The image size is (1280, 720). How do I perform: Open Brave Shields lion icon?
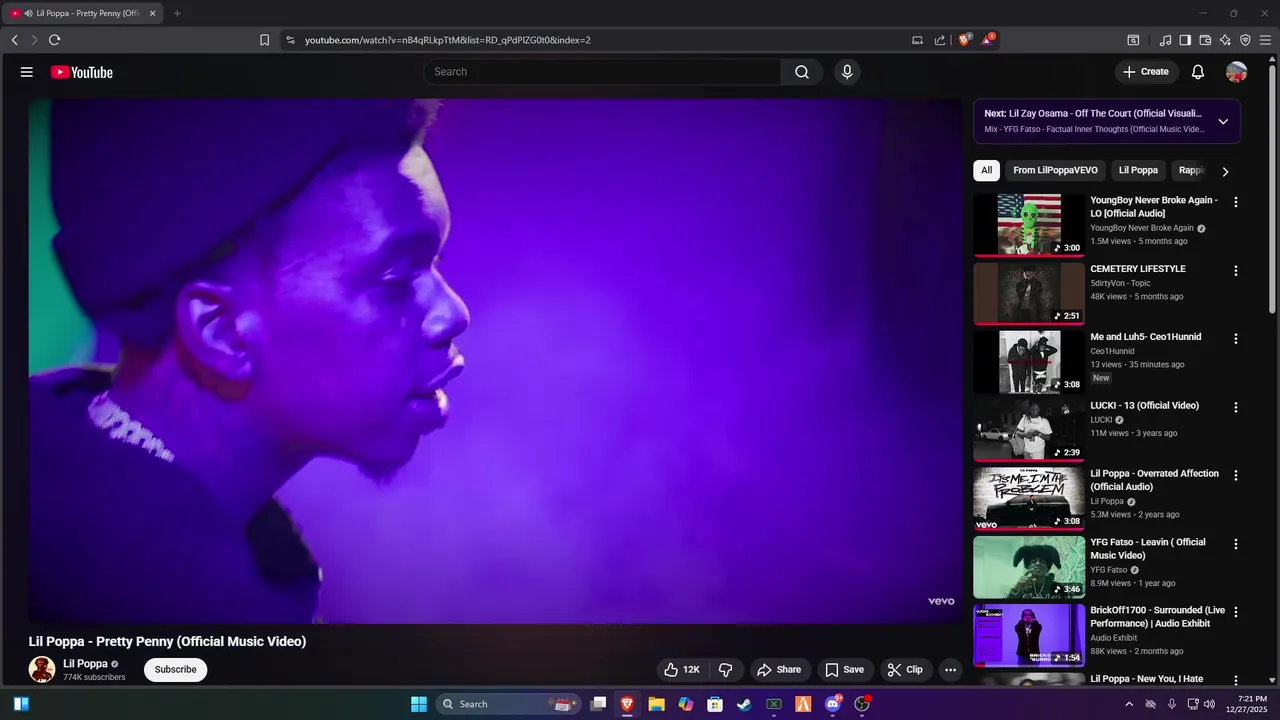tap(965, 40)
